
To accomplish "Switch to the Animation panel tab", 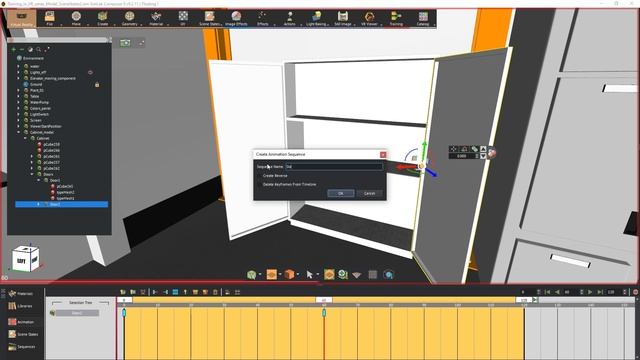I will pyautogui.click(x=21, y=322).
